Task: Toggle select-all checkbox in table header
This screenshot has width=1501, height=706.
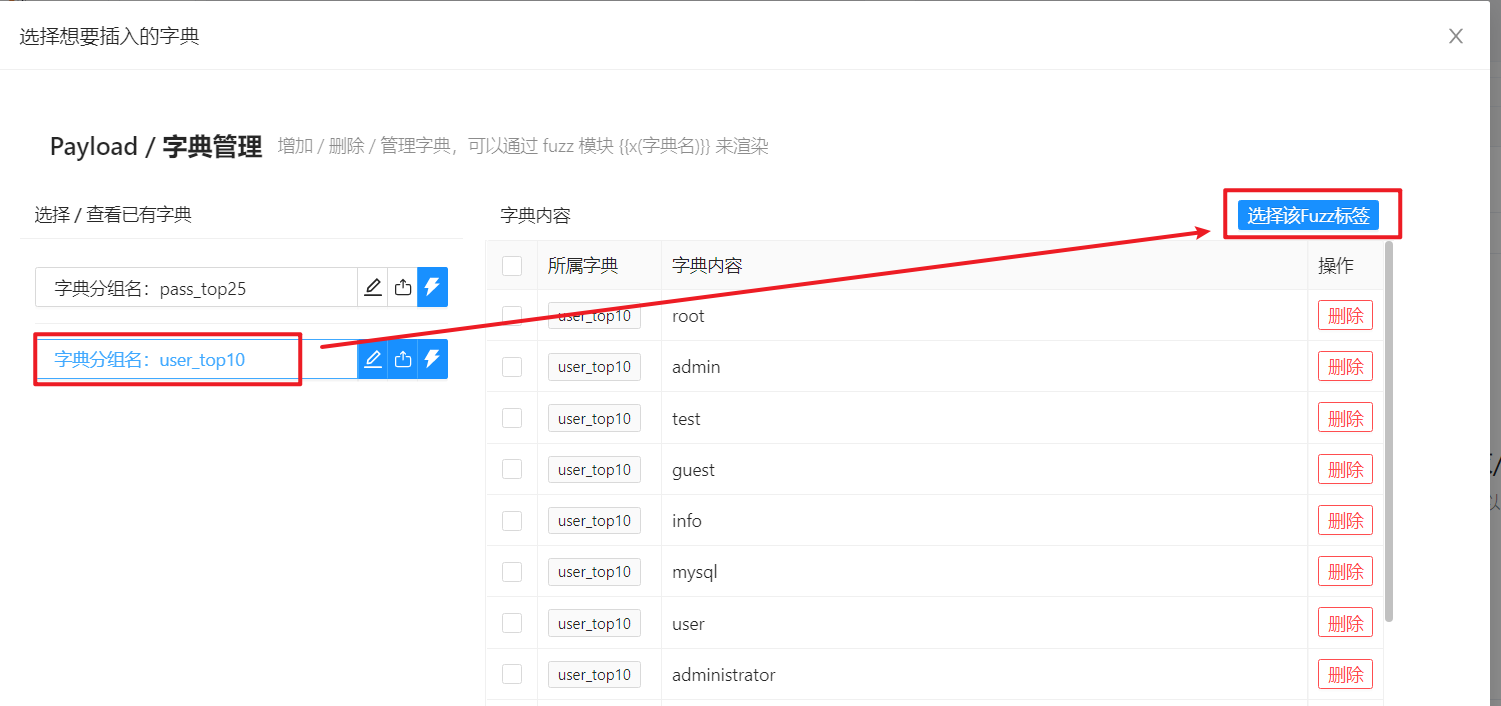Action: (x=512, y=265)
